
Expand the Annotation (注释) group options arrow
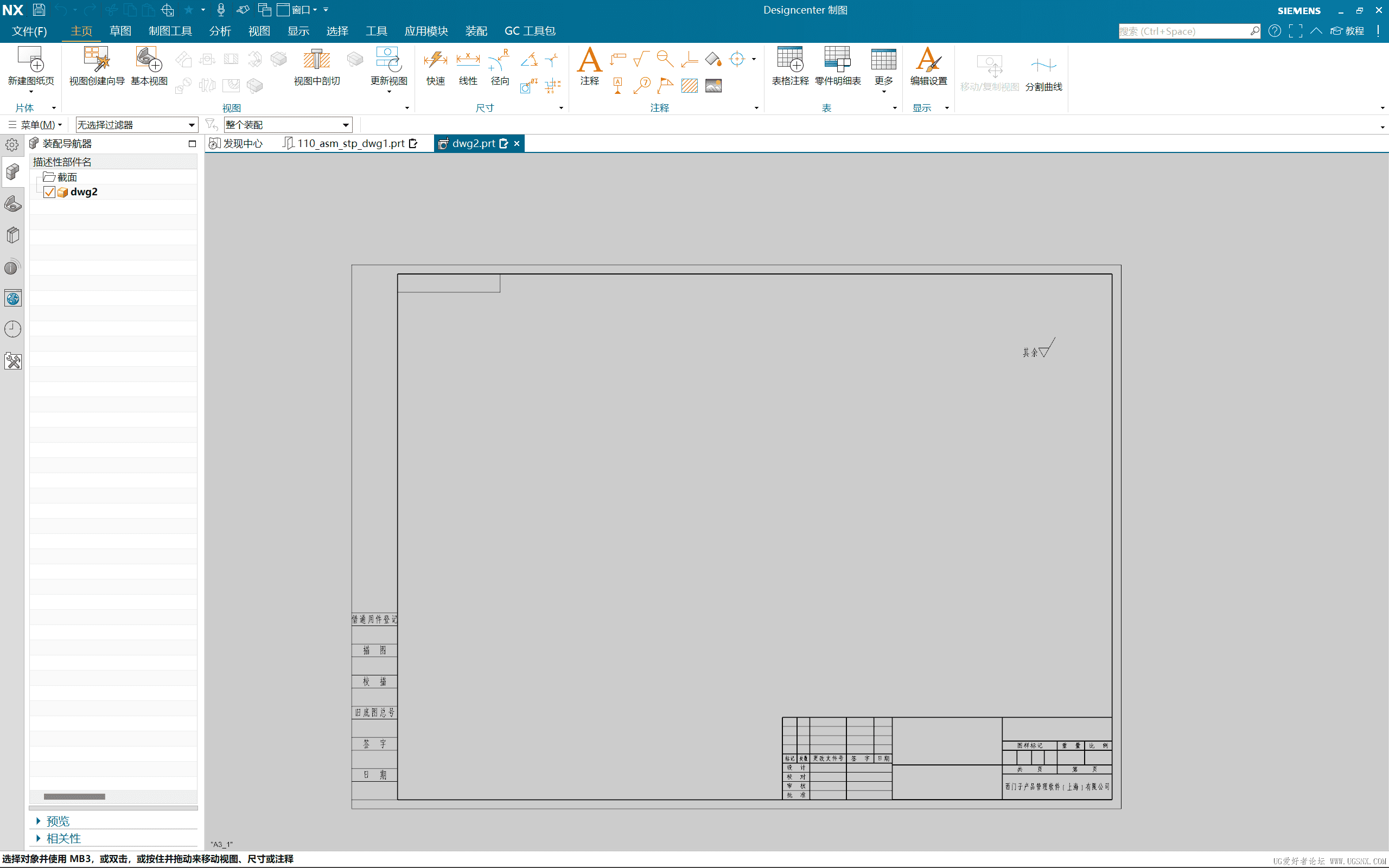756,108
